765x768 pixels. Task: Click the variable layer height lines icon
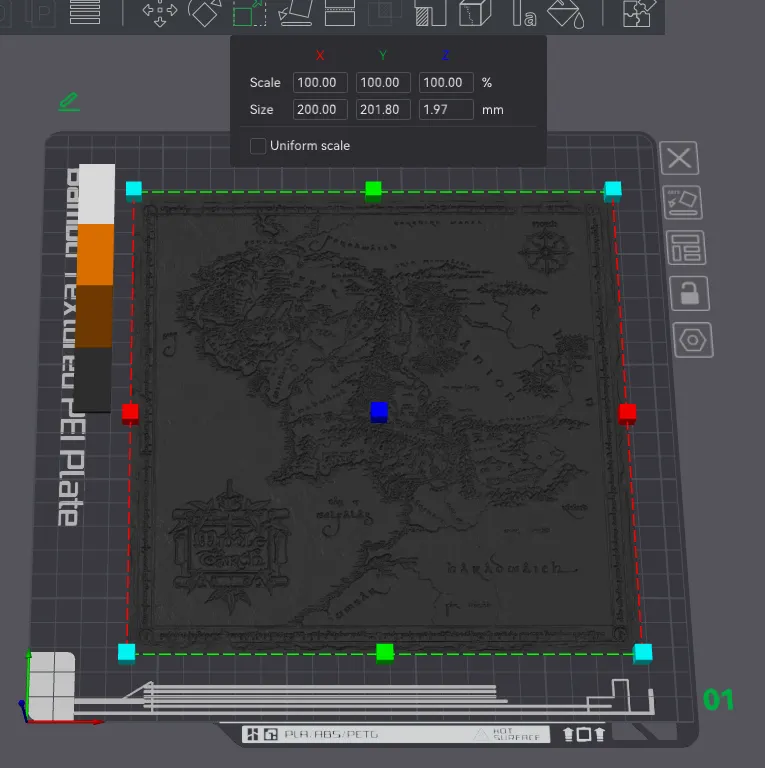tap(85, 12)
